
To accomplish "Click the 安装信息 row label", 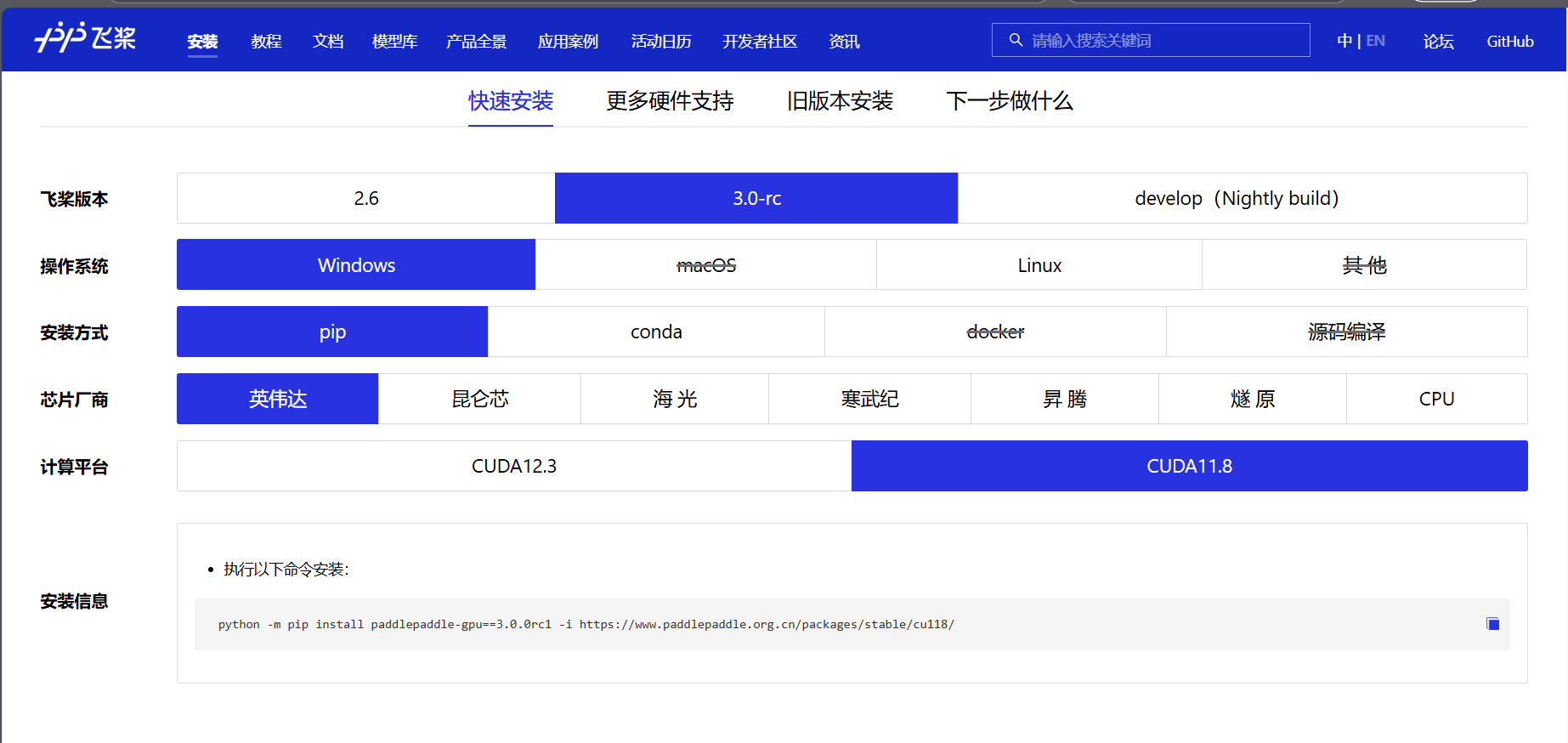I will [74, 601].
